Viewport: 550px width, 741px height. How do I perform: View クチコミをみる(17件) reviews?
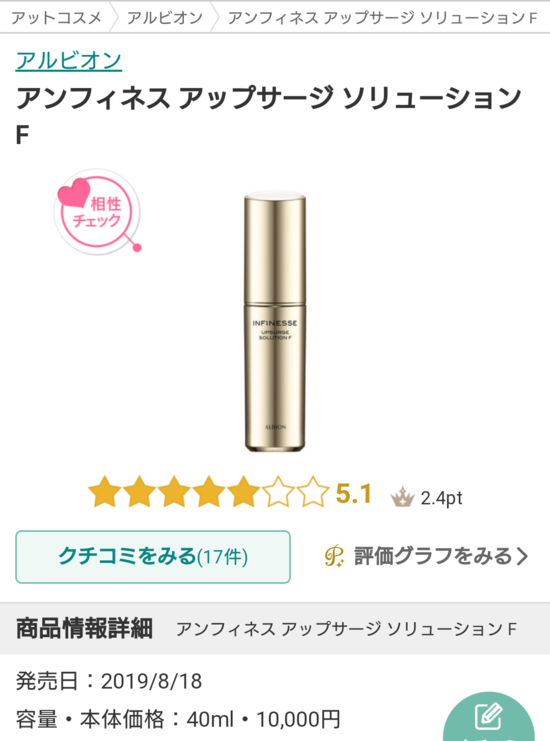pos(153,557)
